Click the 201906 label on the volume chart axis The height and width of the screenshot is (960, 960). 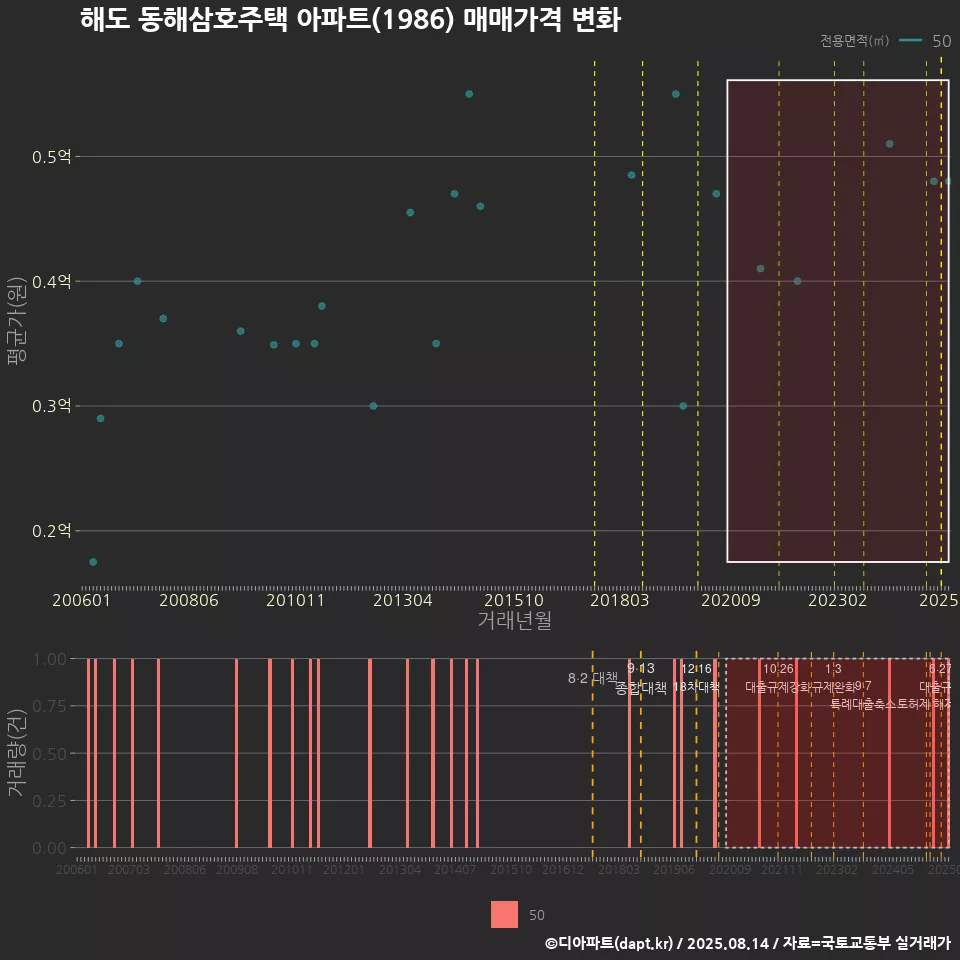[x=673, y=869]
